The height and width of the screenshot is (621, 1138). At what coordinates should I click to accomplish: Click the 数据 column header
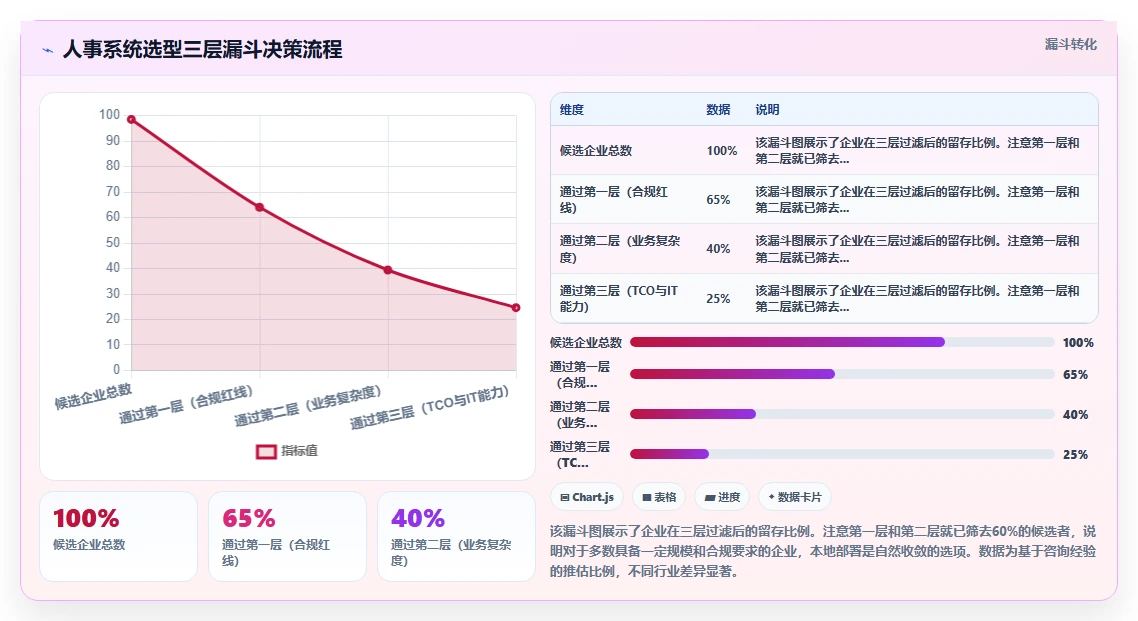click(718, 110)
